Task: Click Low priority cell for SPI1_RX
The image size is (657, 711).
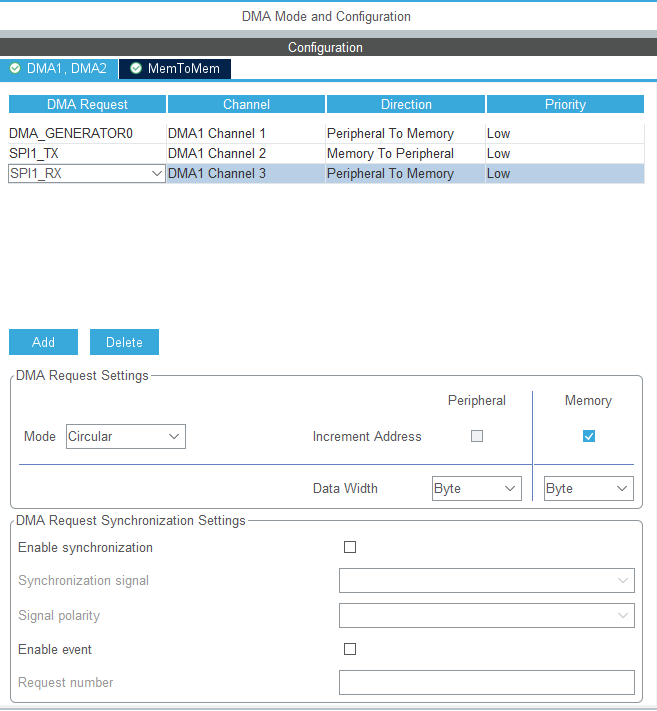Action: [x=565, y=174]
